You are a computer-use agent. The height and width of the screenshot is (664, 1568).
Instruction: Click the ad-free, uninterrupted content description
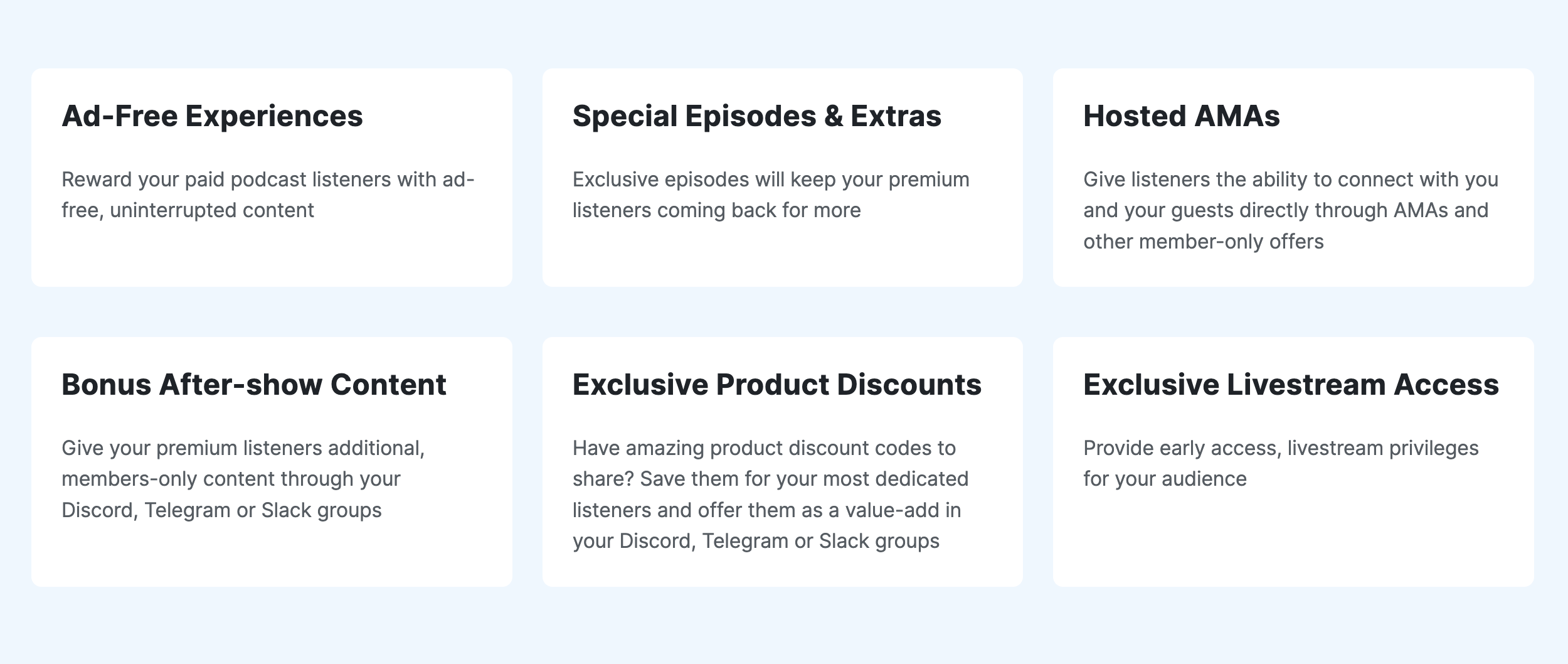tap(268, 195)
